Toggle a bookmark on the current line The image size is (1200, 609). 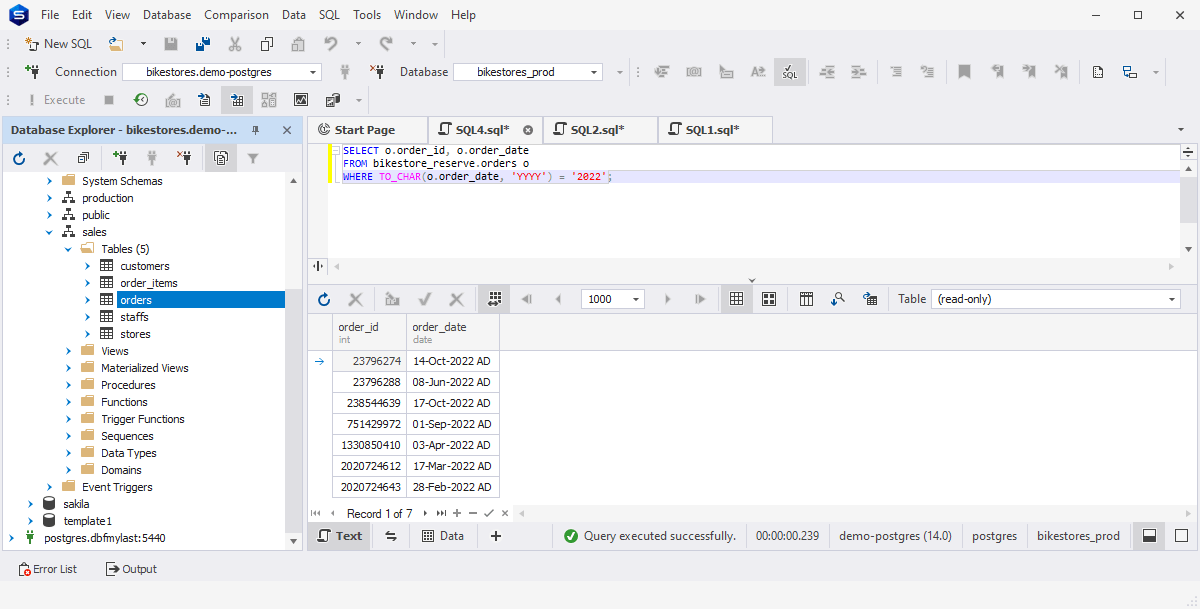pos(963,71)
